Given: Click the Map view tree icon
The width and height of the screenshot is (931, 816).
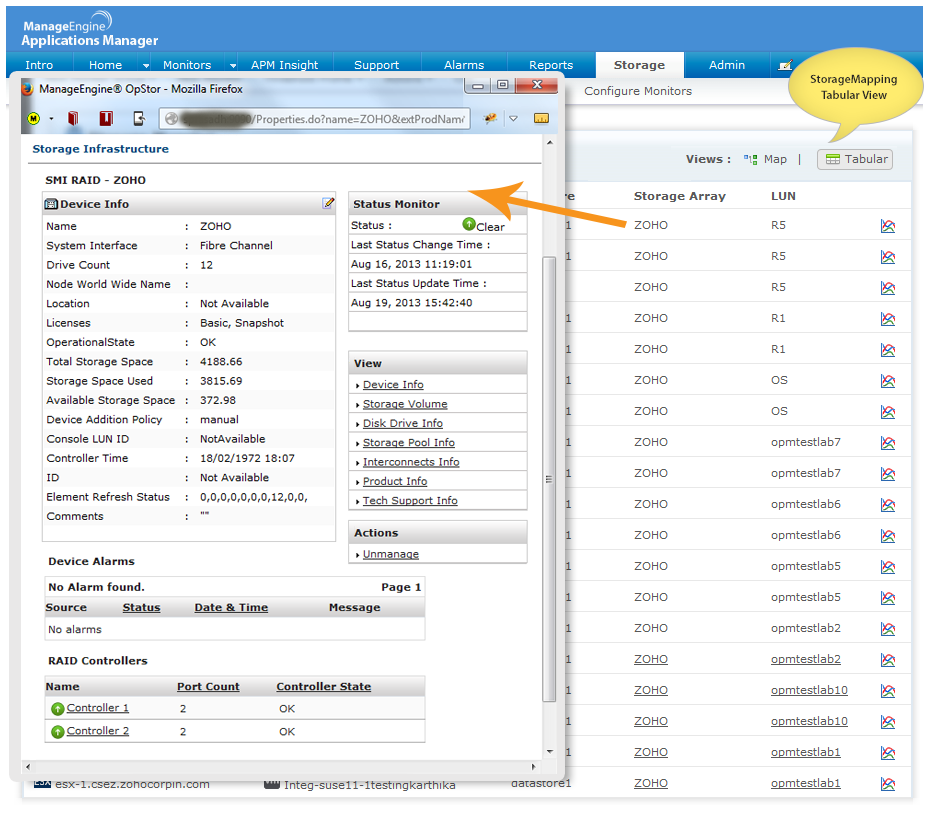Looking at the screenshot, I should pyautogui.click(x=750, y=159).
